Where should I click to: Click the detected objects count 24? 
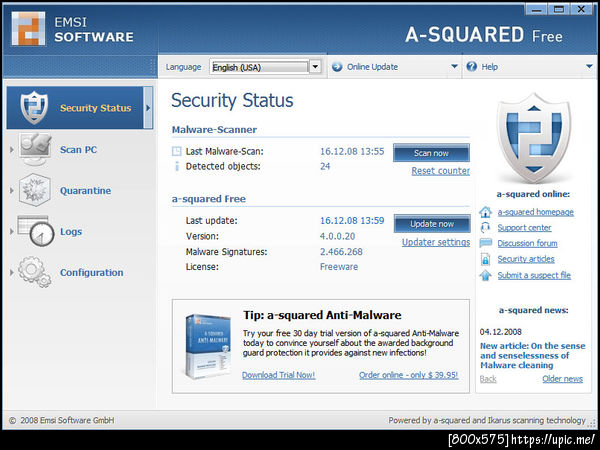point(325,166)
